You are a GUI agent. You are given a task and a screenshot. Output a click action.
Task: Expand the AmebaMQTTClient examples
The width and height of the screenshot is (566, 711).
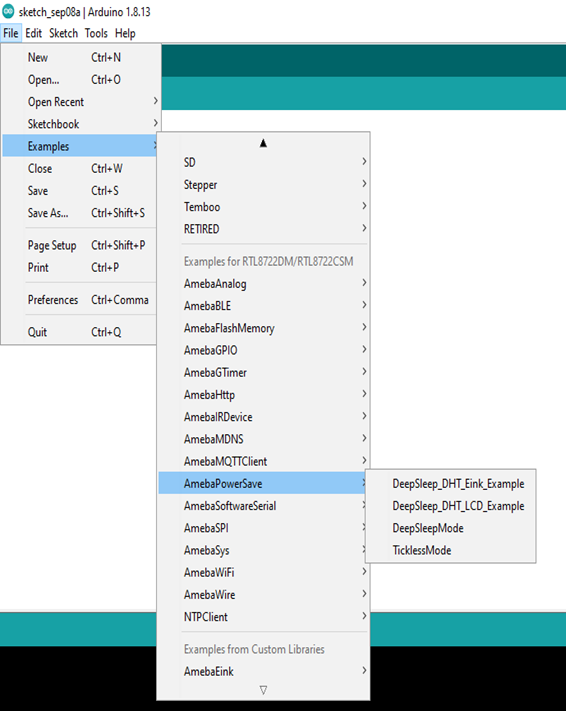pos(263,461)
